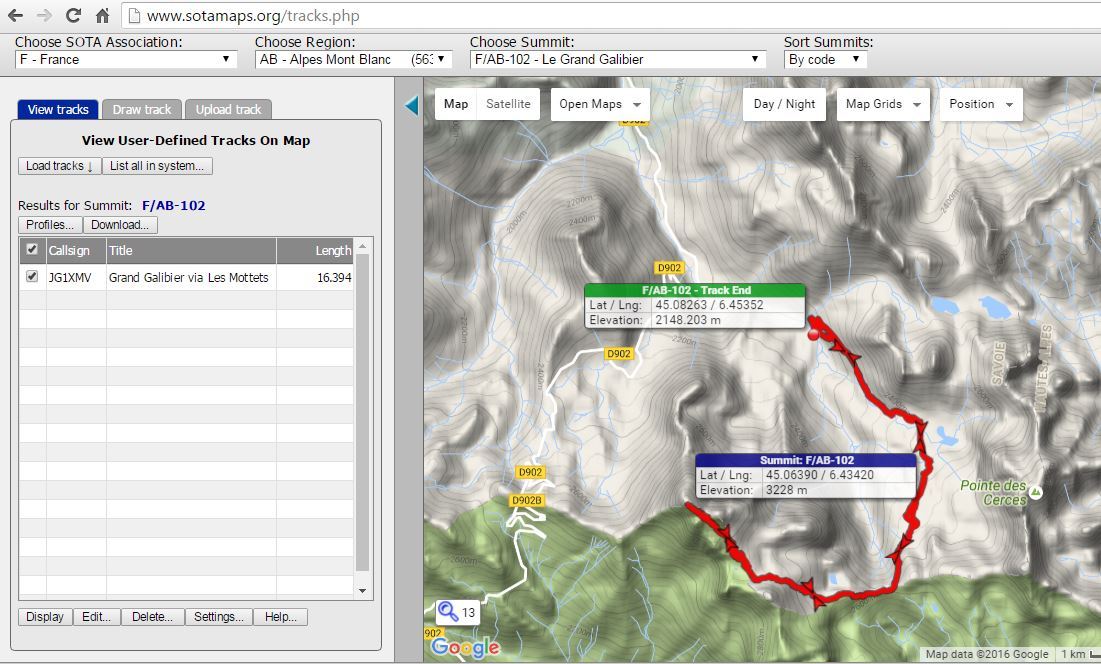The width and height of the screenshot is (1101, 664).
Task: Open the Region dropdown AB - Alpes Mont Blanc
Action: point(352,60)
